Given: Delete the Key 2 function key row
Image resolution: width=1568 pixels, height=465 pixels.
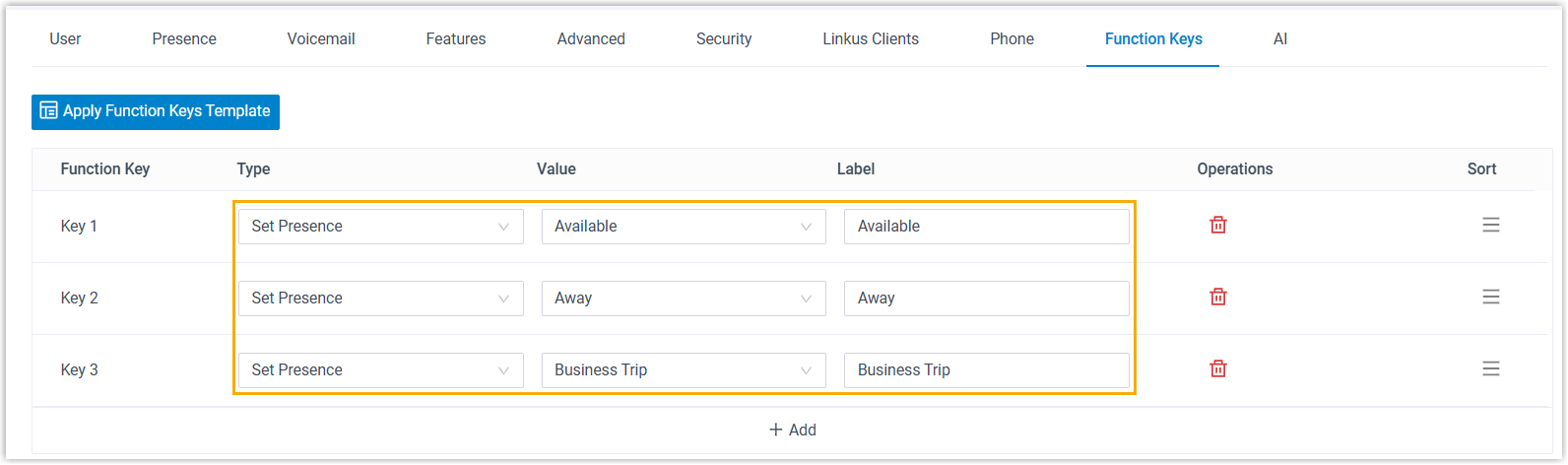Looking at the screenshot, I should [x=1218, y=297].
